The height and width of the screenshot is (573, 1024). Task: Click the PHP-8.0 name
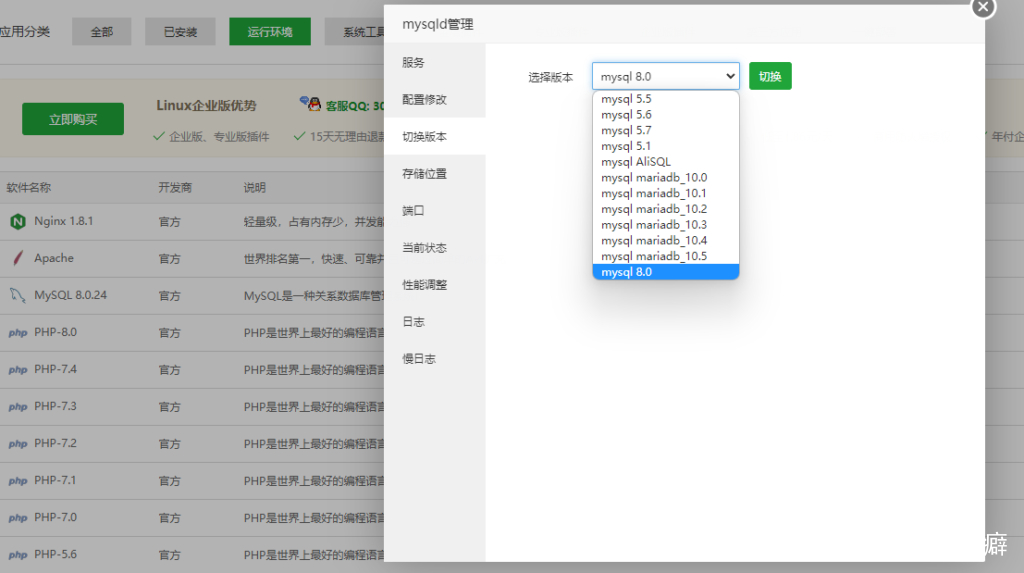[x=56, y=332]
